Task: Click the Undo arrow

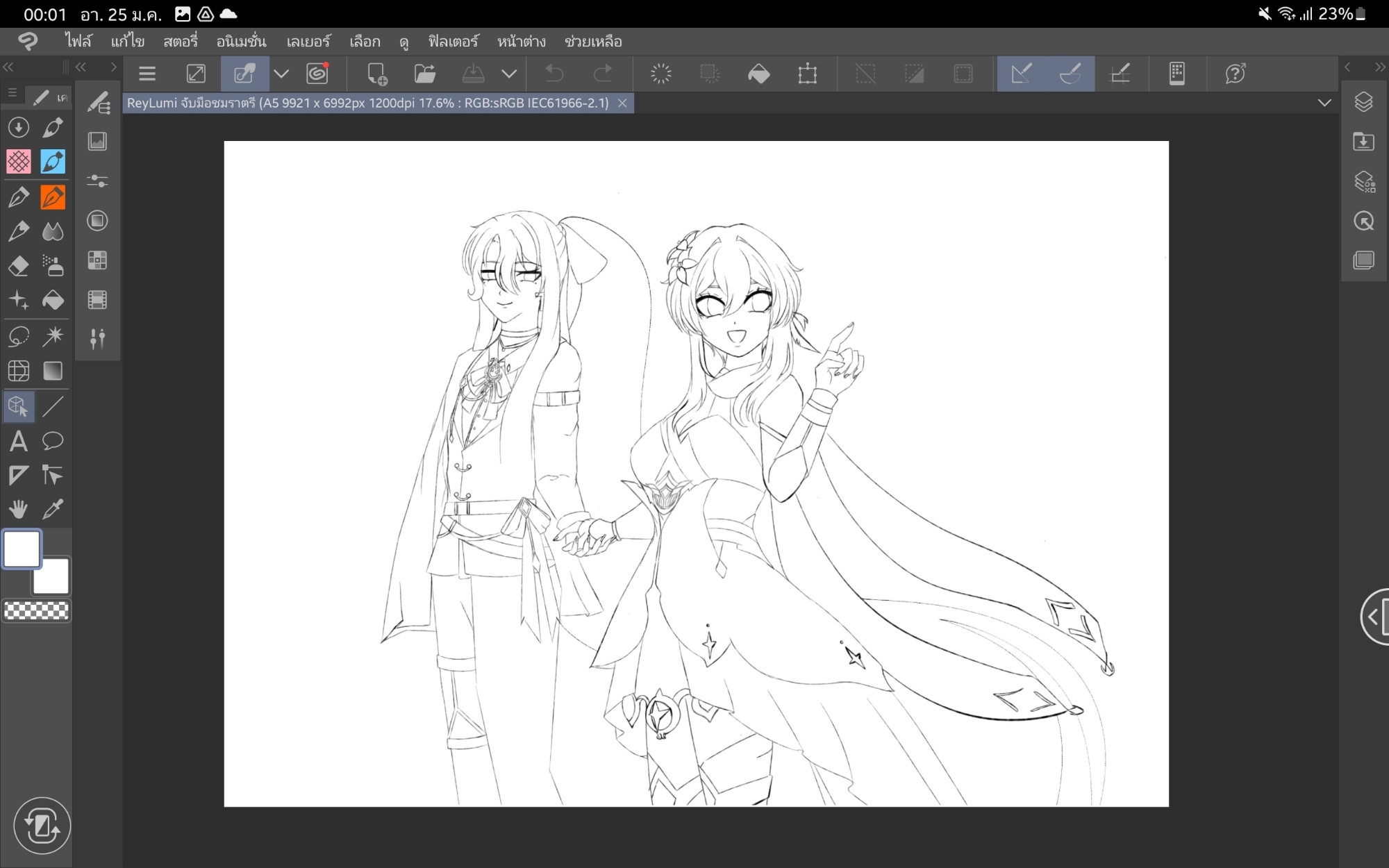Action: [554, 74]
